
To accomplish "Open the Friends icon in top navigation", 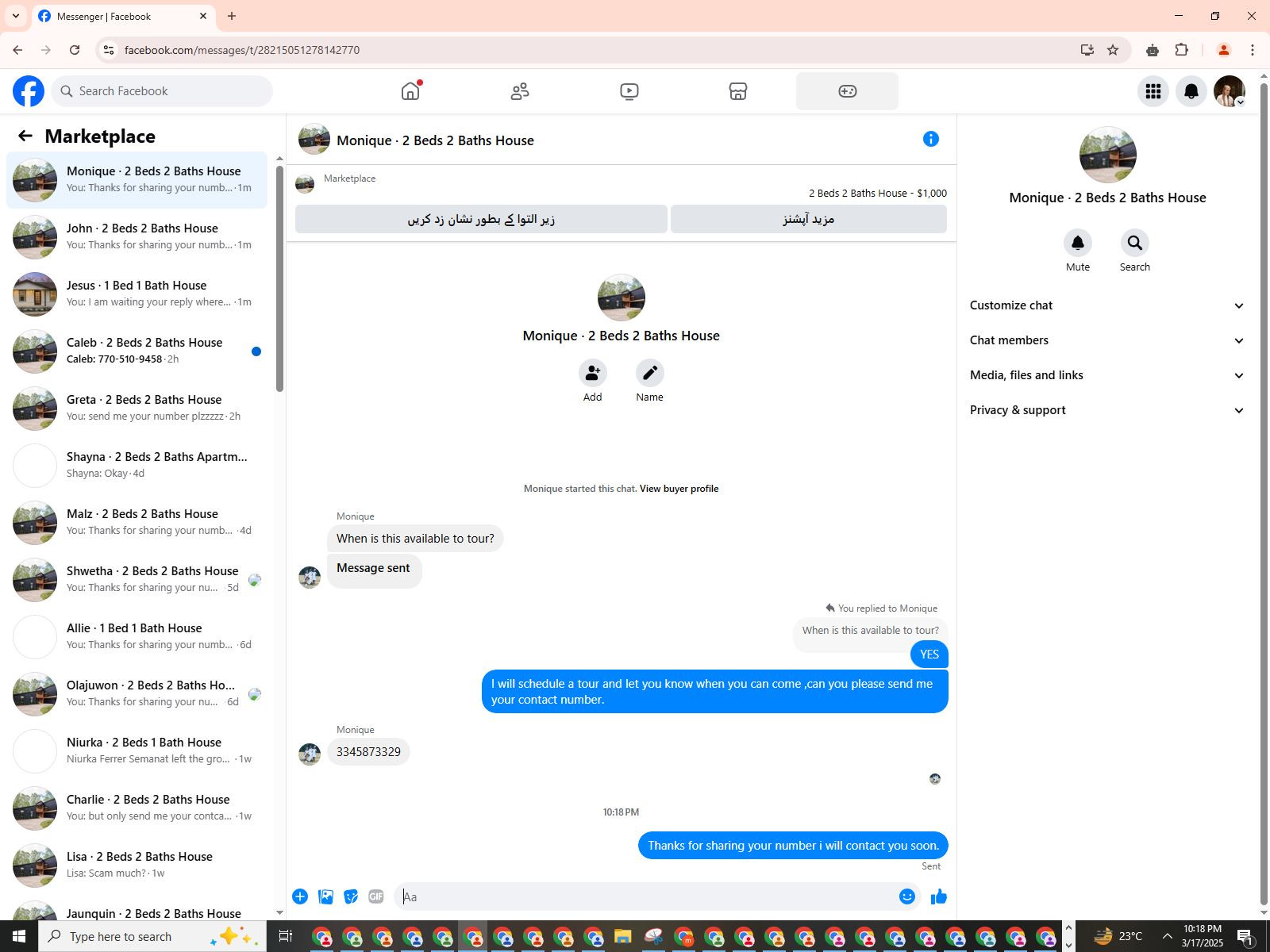I will 520,91.
